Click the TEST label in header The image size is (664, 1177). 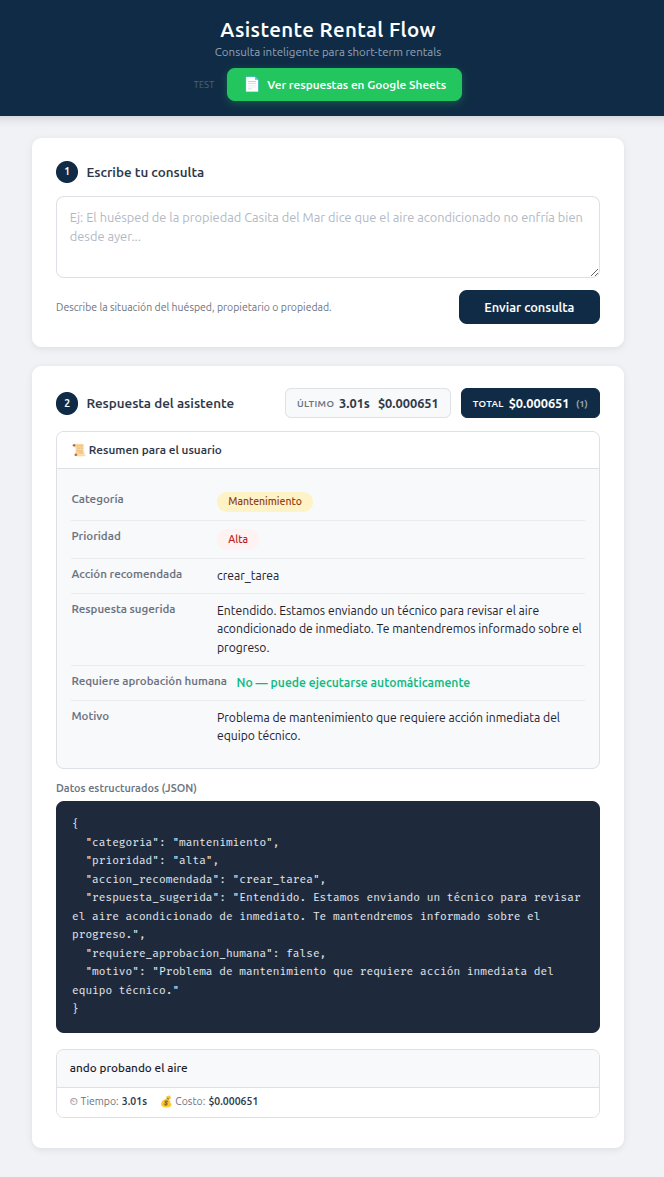pos(204,85)
